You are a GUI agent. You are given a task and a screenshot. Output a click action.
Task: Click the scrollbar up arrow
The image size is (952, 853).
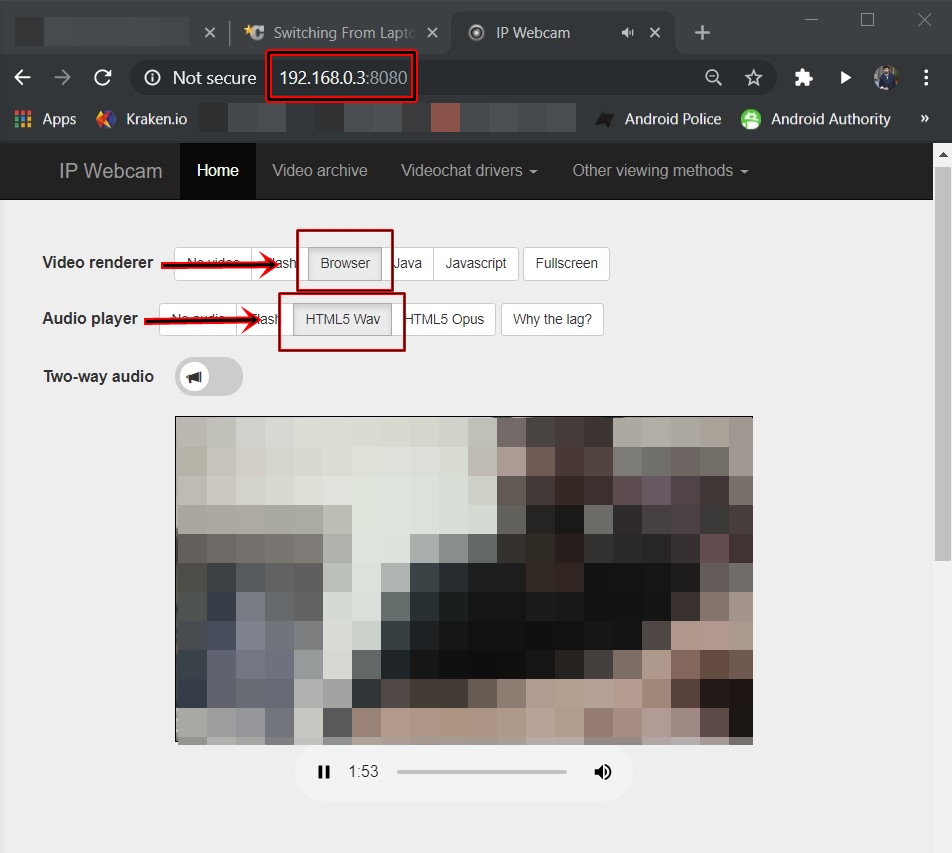[942, 154]
